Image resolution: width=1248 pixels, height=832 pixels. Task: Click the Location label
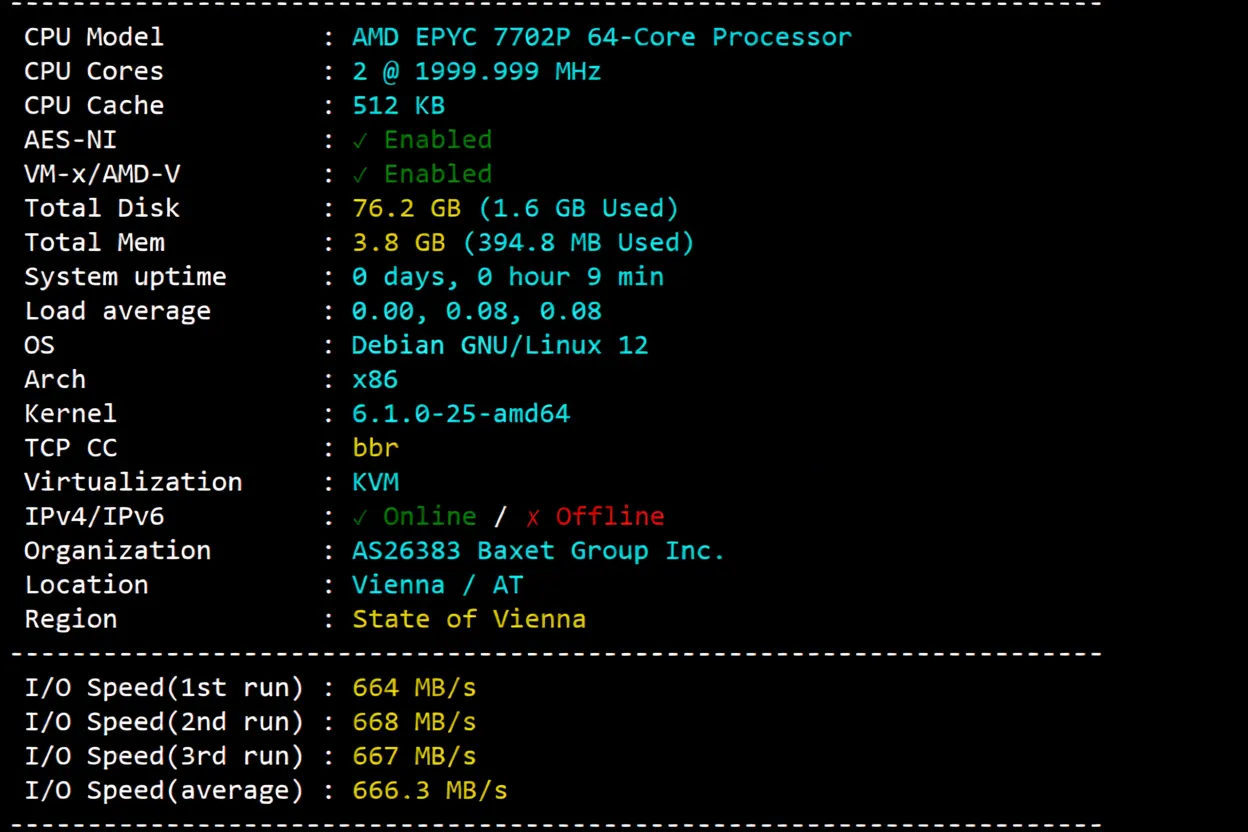pos(86,584)
